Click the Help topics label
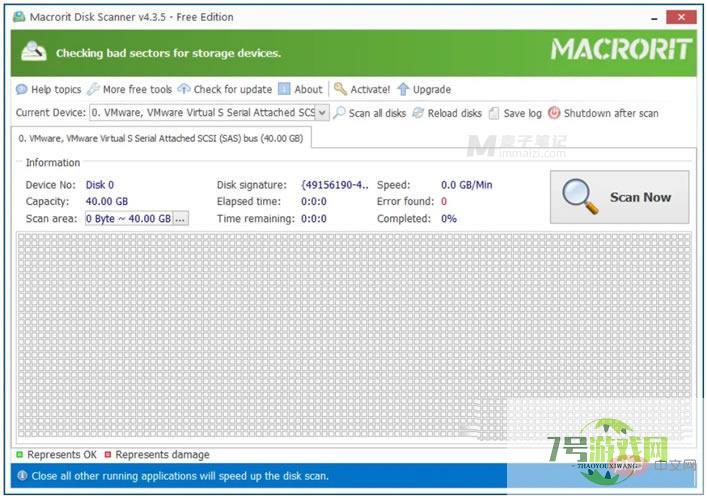Viewport: 707px width, 498px height. 56,89
